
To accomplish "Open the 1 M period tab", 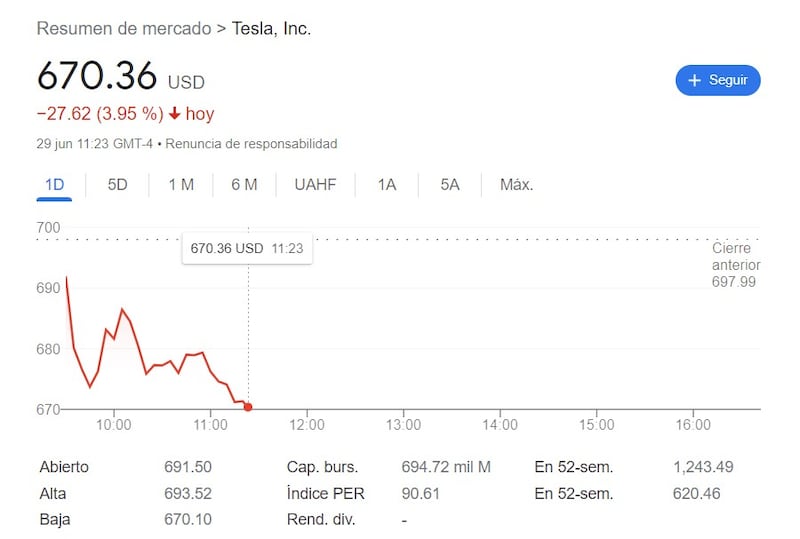I will 181,185.
